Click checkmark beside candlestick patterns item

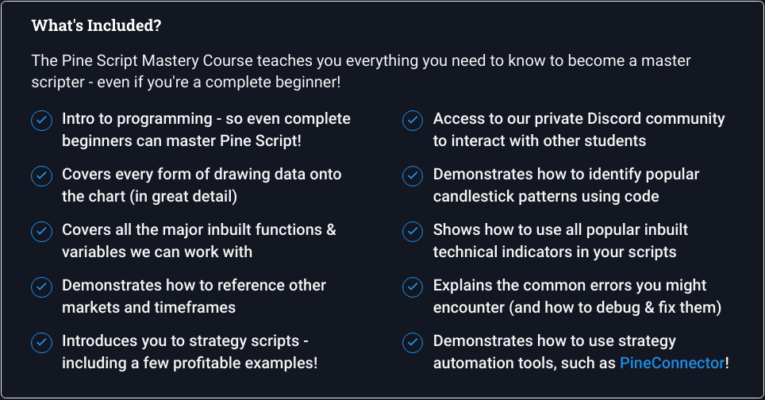[413, 176]
